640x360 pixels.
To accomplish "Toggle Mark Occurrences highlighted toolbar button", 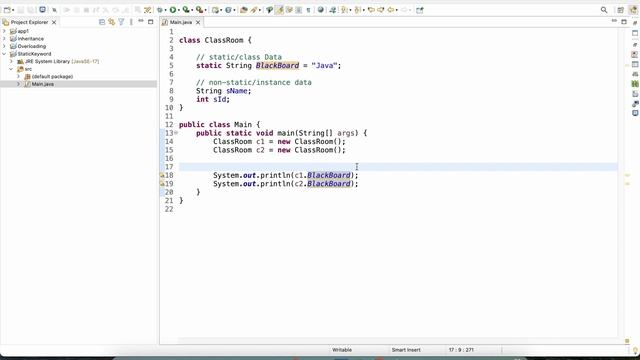I will [279, 10].
